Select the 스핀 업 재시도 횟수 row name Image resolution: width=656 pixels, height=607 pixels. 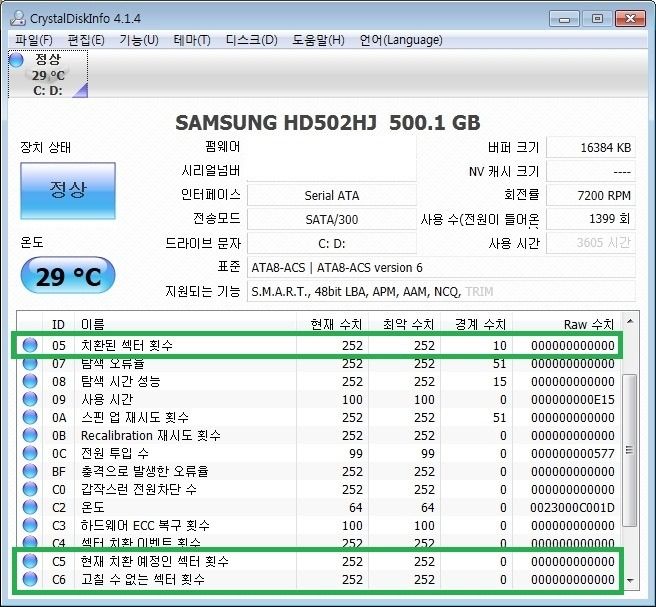135,417
